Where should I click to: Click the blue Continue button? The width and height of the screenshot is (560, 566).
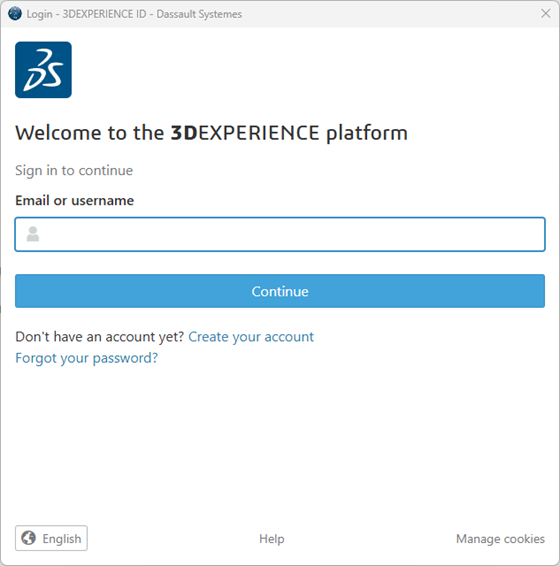[280, 291]
